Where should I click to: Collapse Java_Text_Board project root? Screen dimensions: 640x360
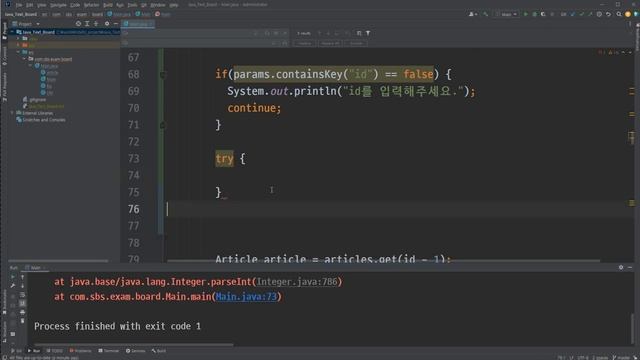12,31
